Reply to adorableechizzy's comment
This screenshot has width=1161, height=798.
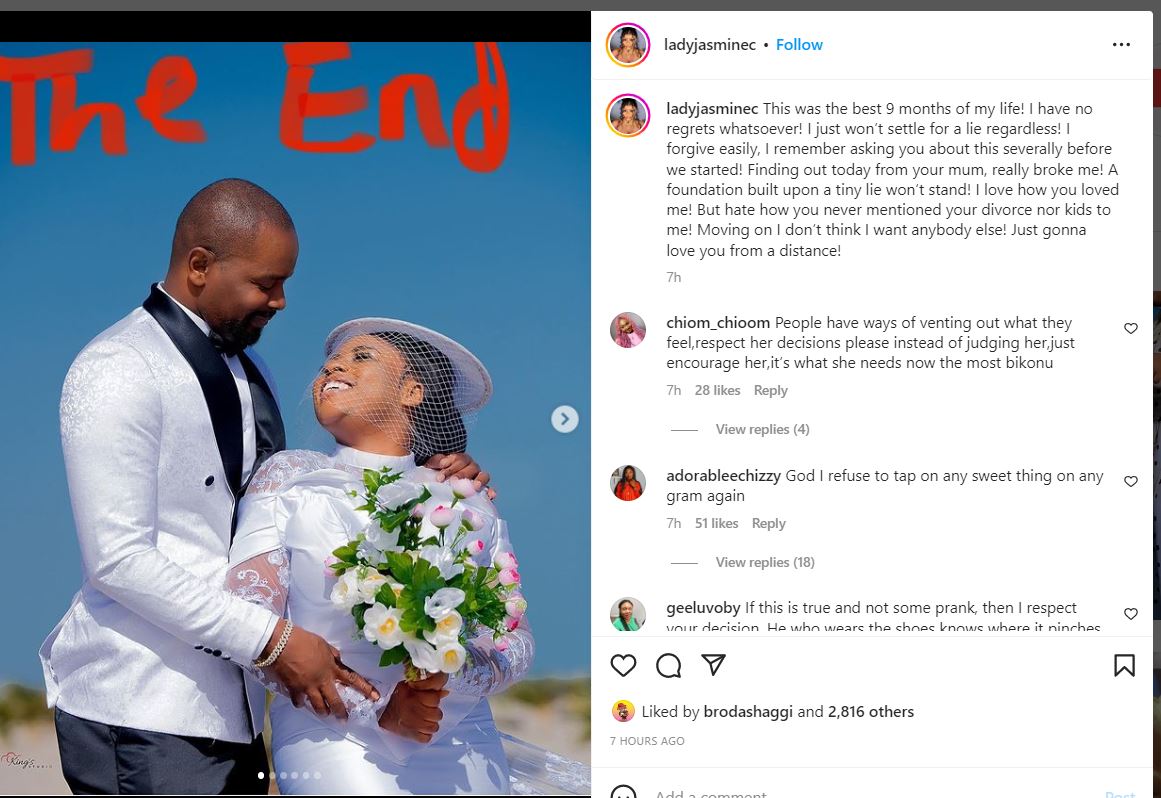(x=769, y=523)
